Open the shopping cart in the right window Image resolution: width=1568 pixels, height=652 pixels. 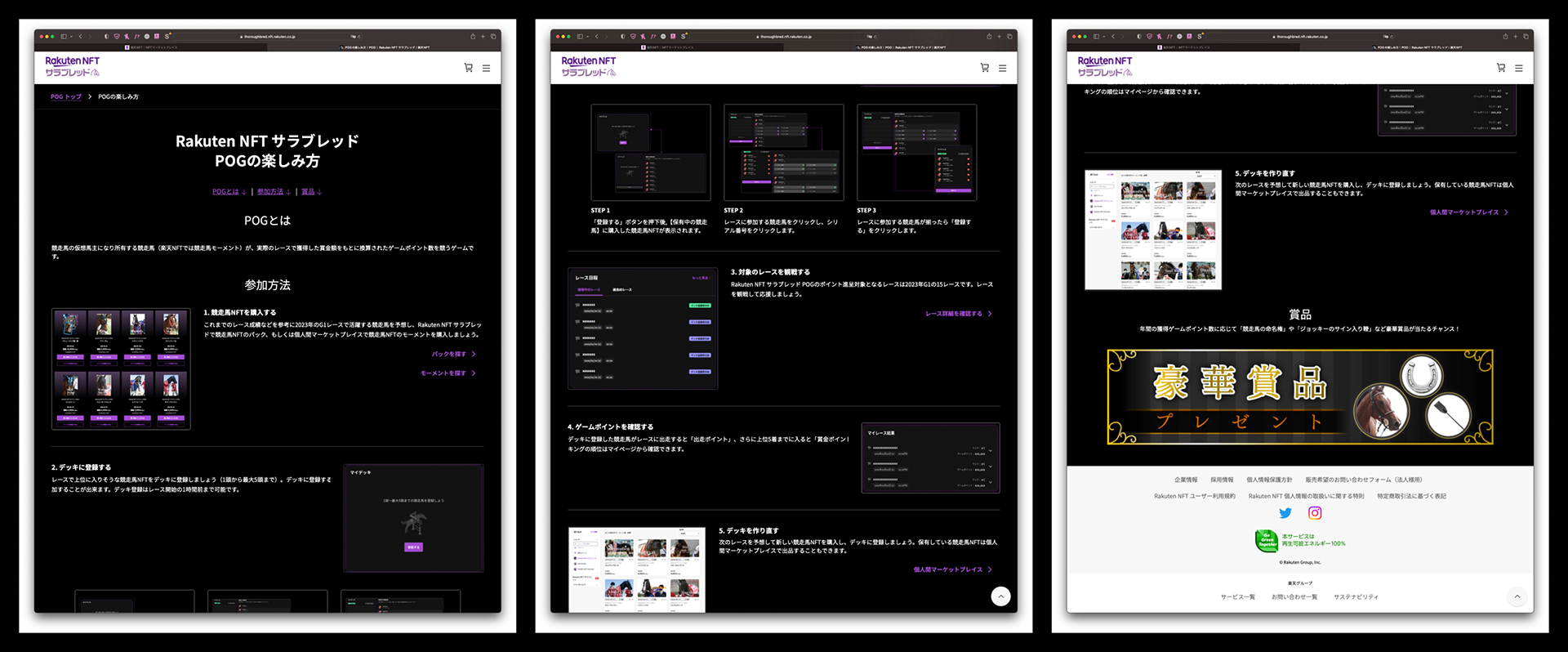coord(1501,68)
